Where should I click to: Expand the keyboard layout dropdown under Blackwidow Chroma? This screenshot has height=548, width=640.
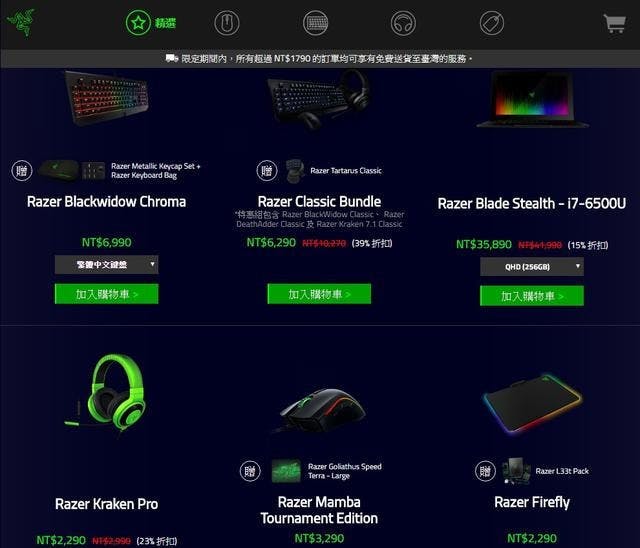click(x=107, y=265)
